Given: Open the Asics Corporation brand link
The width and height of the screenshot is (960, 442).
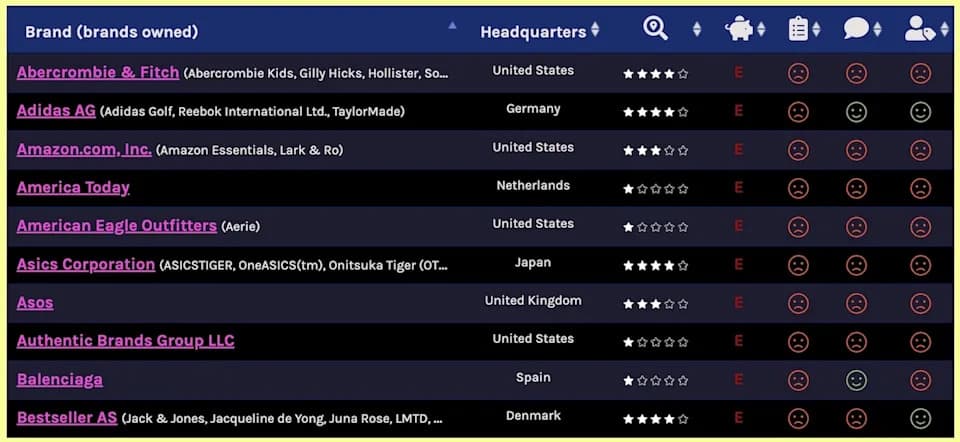Looking at the screenshot, I should click(86, 264).
